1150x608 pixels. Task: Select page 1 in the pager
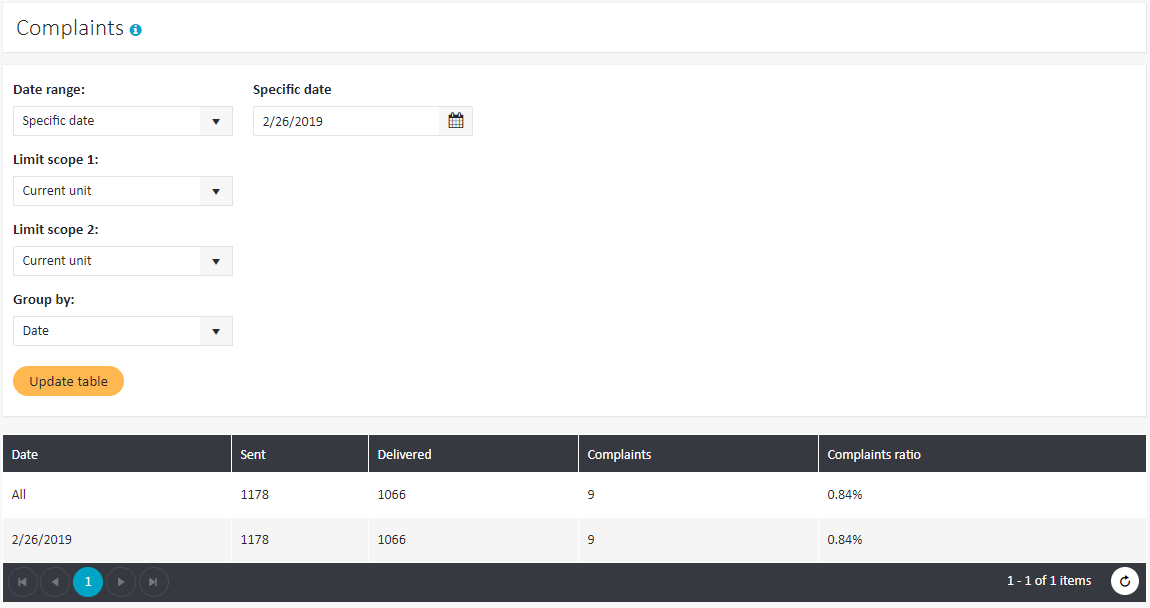pyautogui.click(x=88, y=581)
